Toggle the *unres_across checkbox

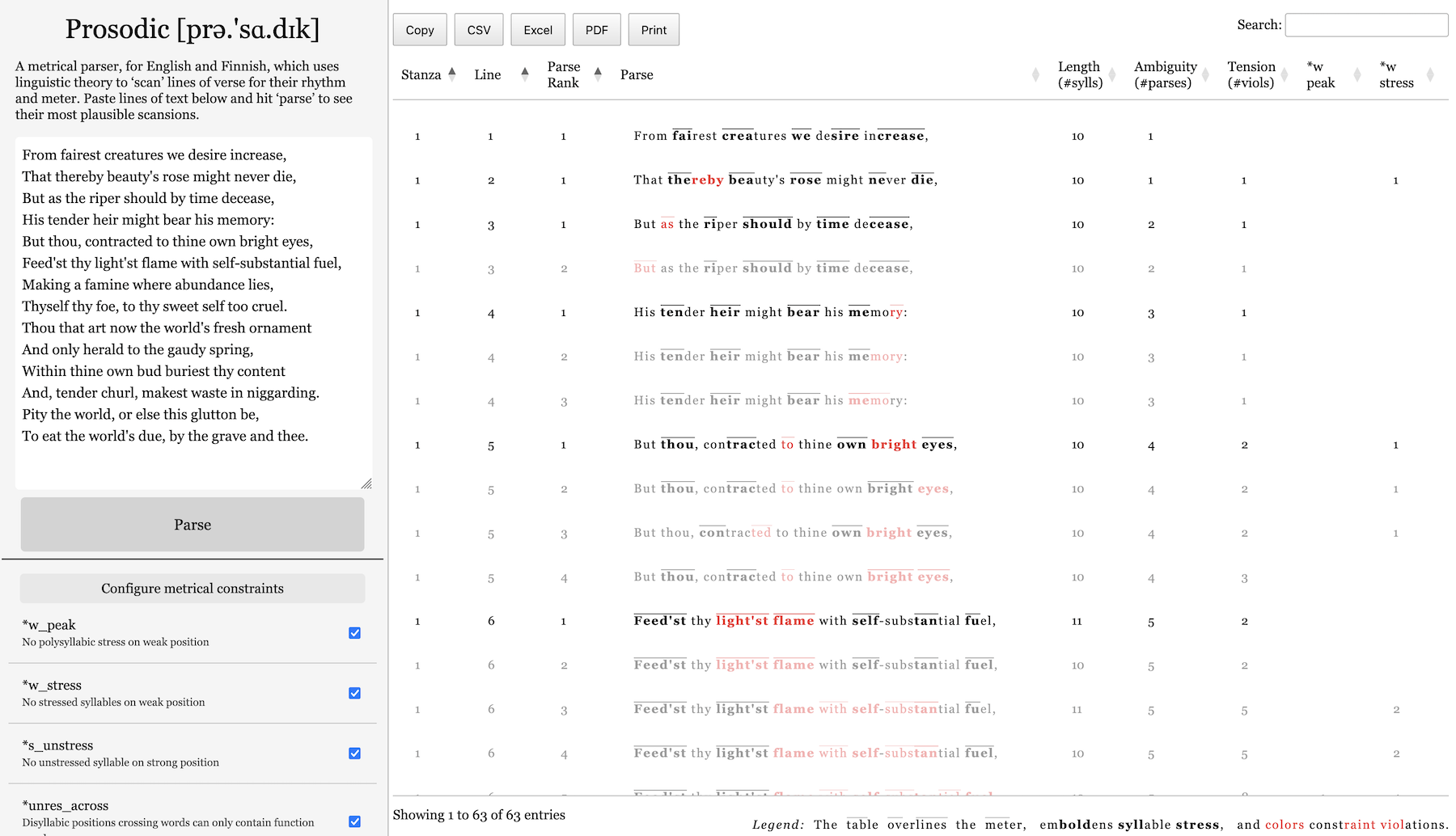coord(354,821)
